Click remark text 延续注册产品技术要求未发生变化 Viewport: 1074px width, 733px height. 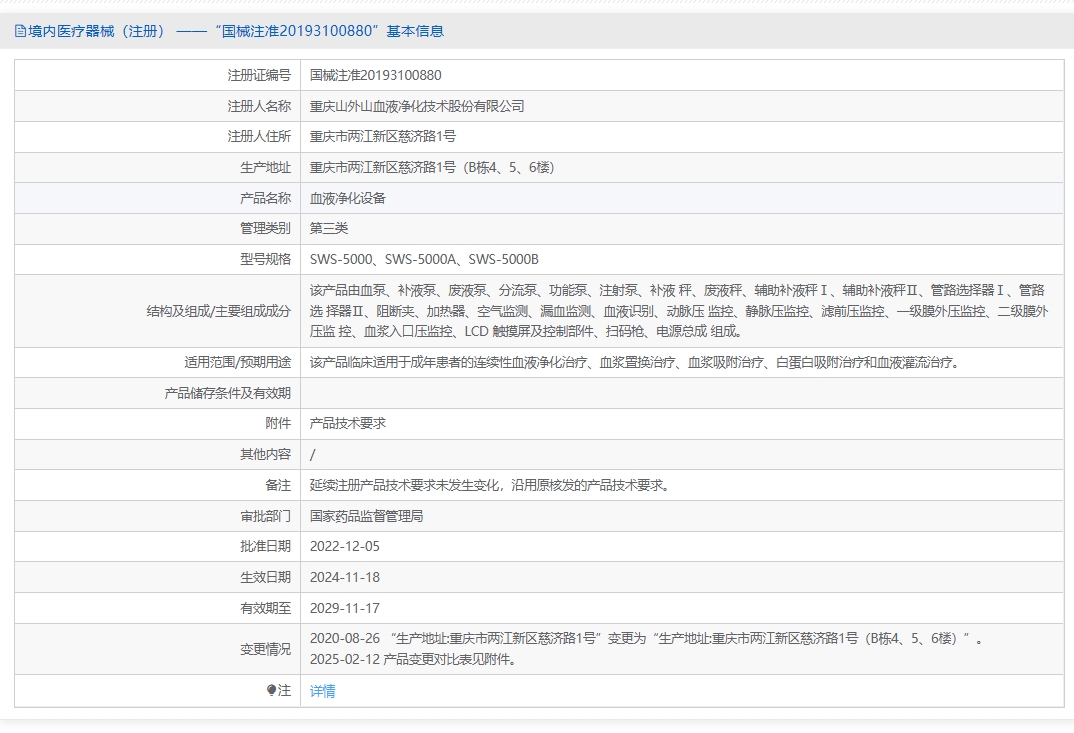(490, 485)
